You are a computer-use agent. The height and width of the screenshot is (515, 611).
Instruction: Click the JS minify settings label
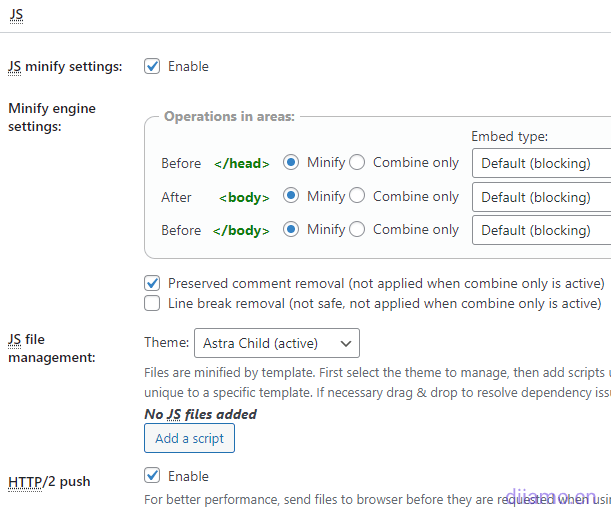65,67
